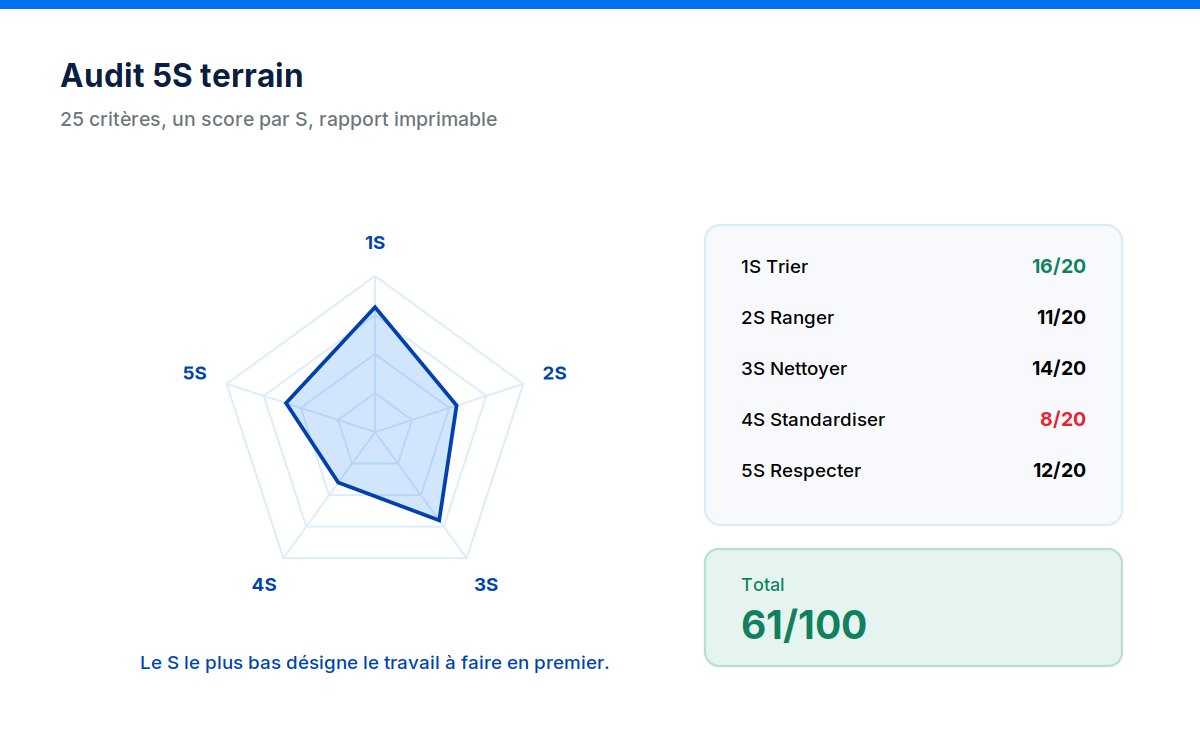Click the 5S axis label on radar
1200x750 pixels.
click(x=195, y=373)
